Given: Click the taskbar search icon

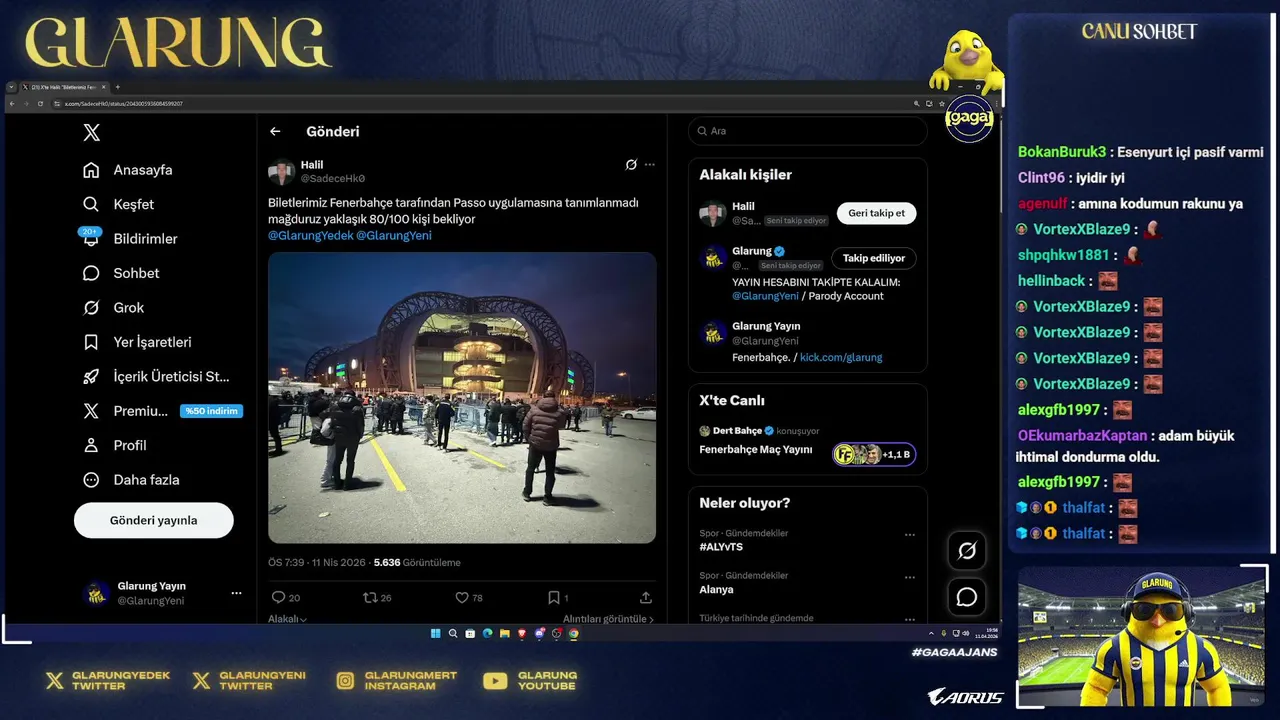Looking at the screenshot, I should pyautogui.click(x=453, y=633).
